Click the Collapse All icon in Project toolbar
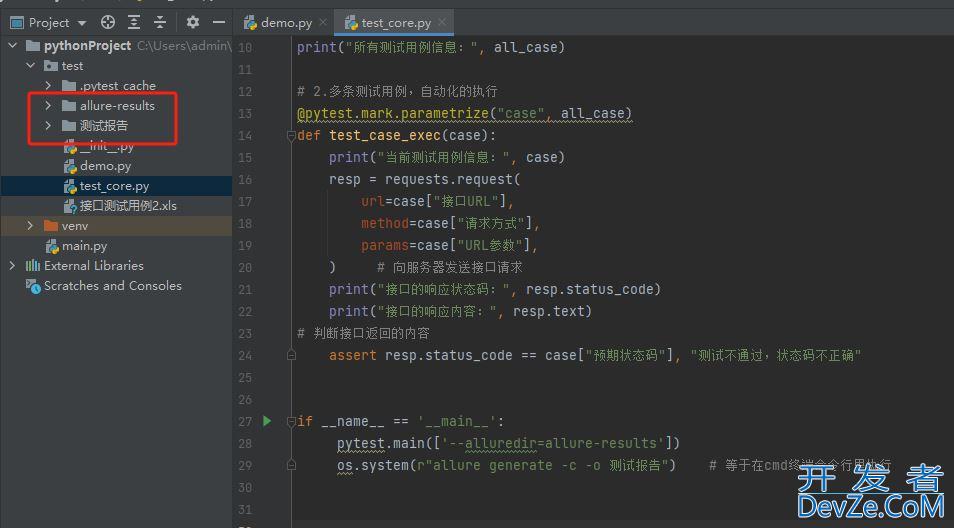The width and height of the screenshot is (954, 528). pos(160,23)
